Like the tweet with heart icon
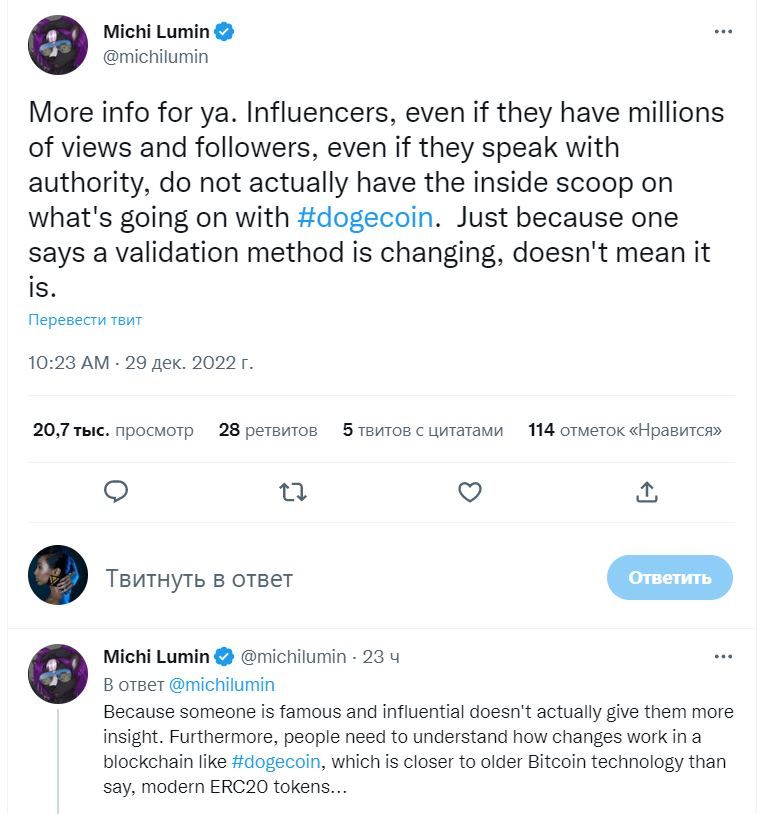The height and width of the screenshot is (814, 767). tap(469, 492)
